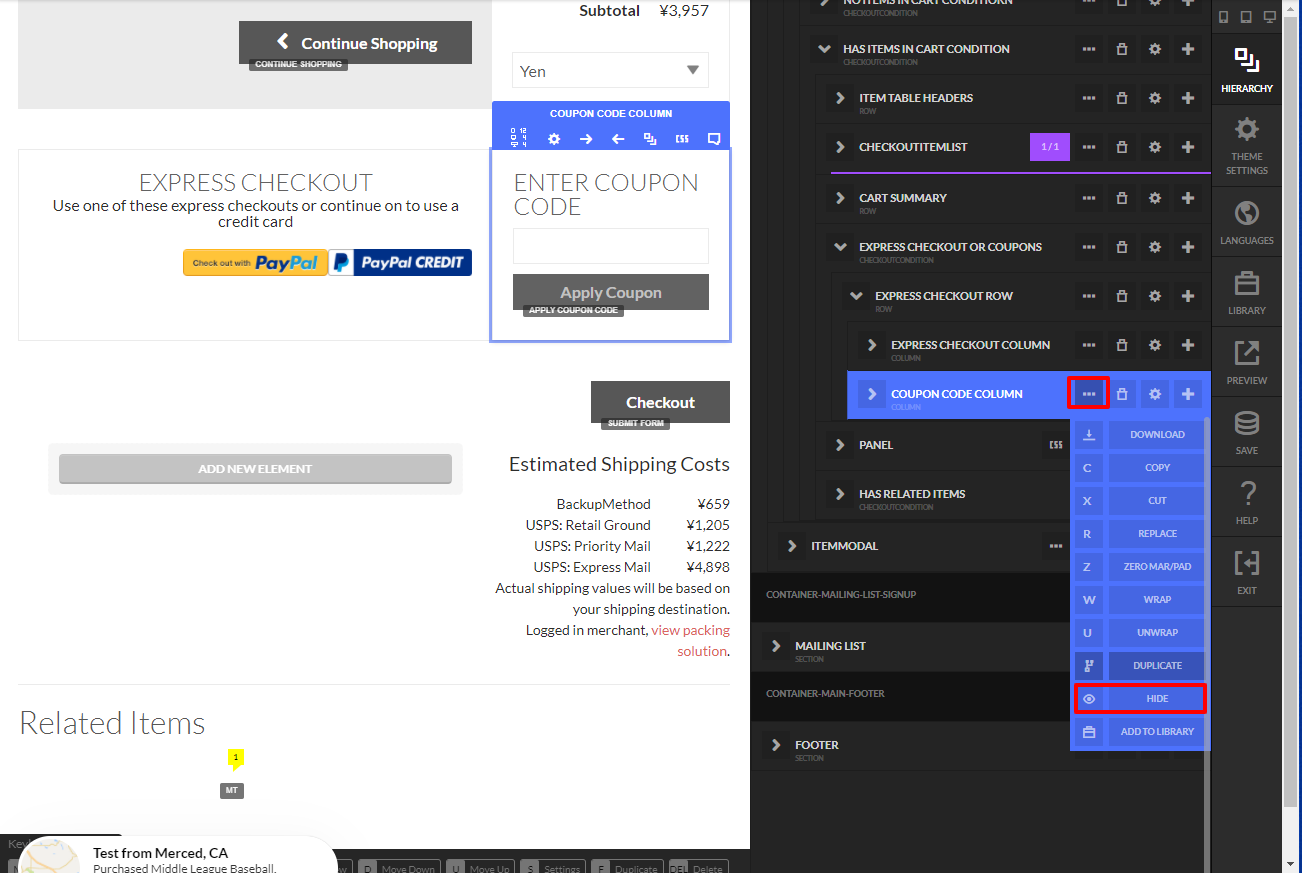1302x873 pixels.
Task: Expand the Item Table Headers node
Action: point(841,98)
